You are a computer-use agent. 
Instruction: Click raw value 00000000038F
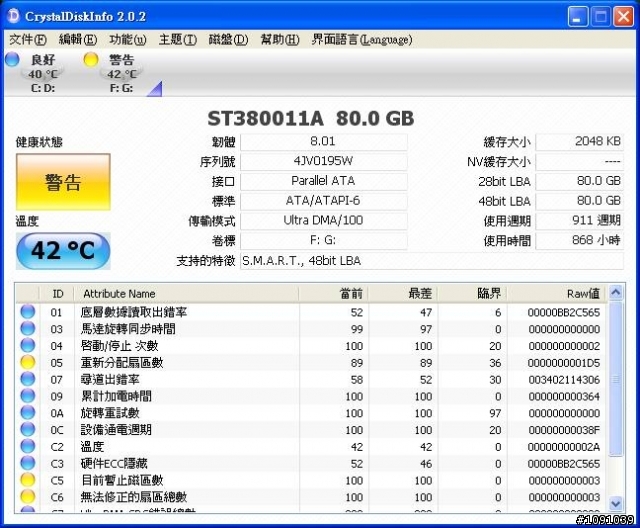[564, 430]
